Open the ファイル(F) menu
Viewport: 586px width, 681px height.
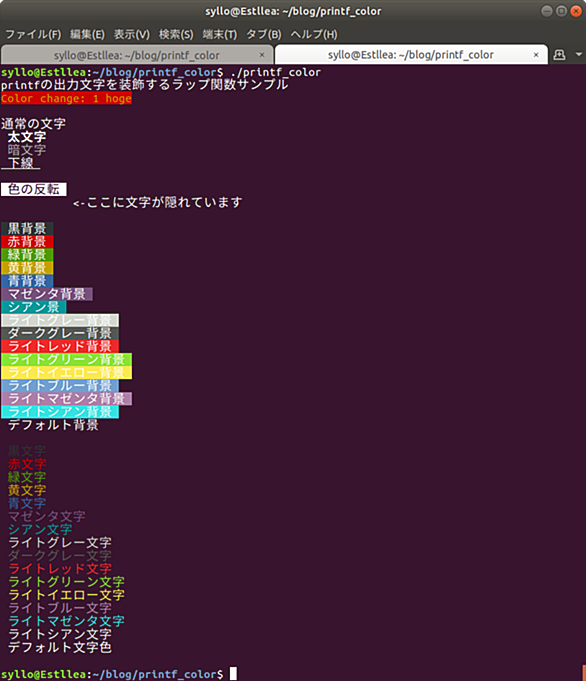(x=33, y=34)
